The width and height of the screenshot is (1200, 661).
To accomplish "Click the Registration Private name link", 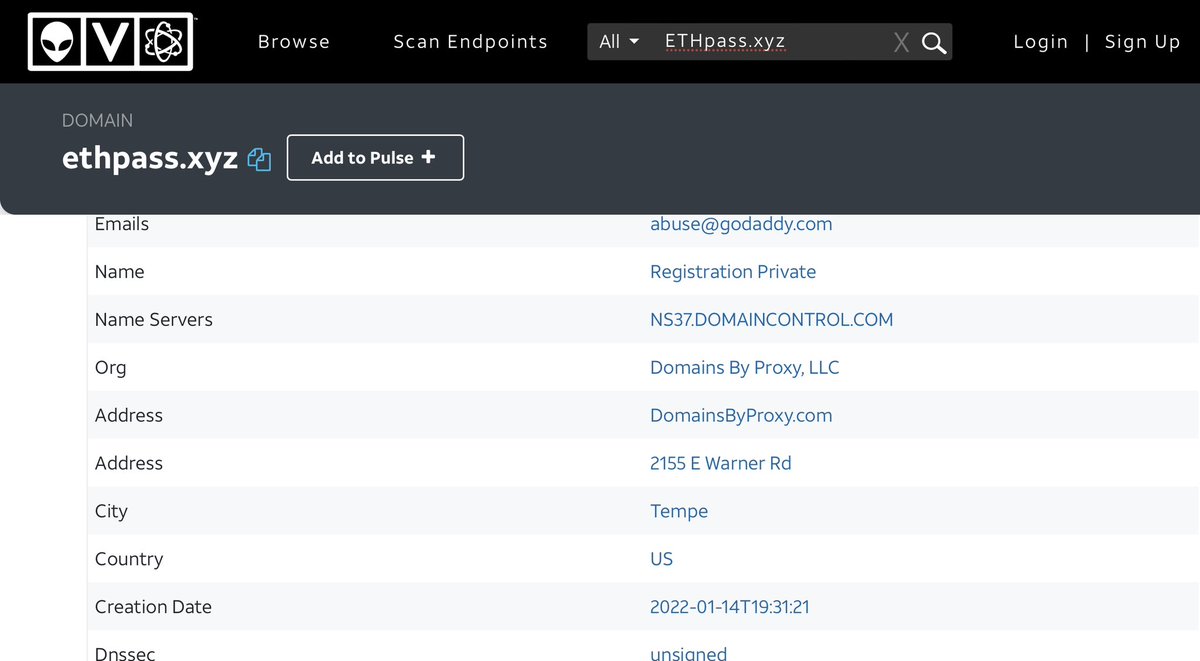I will (x=733, y=272).
